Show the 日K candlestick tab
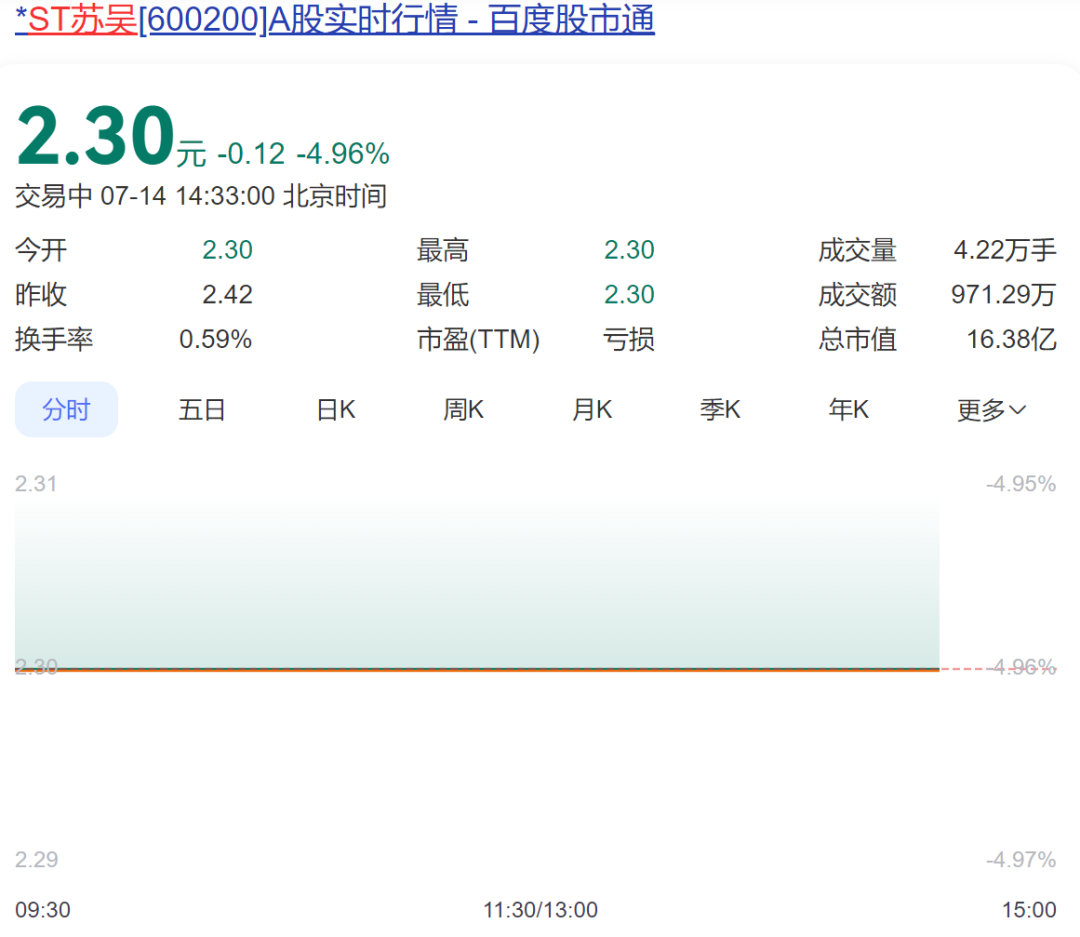 (336, 410)
